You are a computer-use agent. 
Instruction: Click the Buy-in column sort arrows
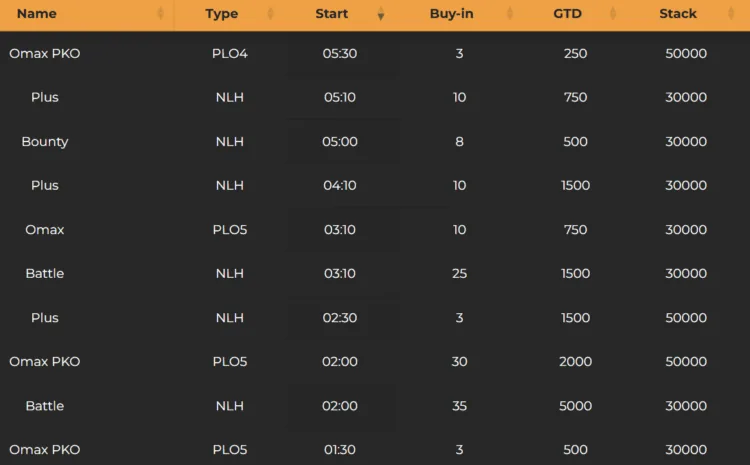coord(510,13)
